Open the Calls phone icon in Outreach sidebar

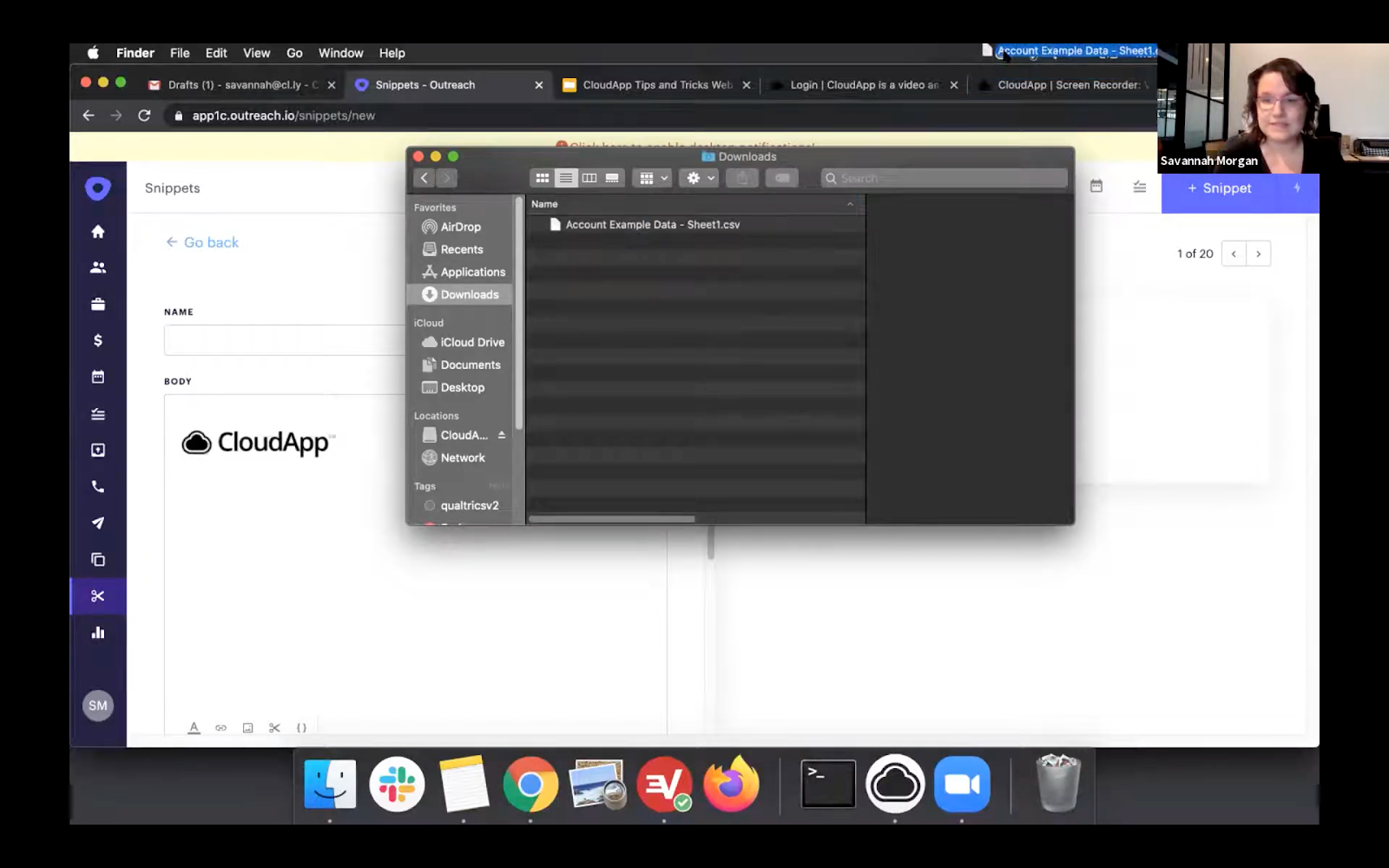(x=98, y=487)
